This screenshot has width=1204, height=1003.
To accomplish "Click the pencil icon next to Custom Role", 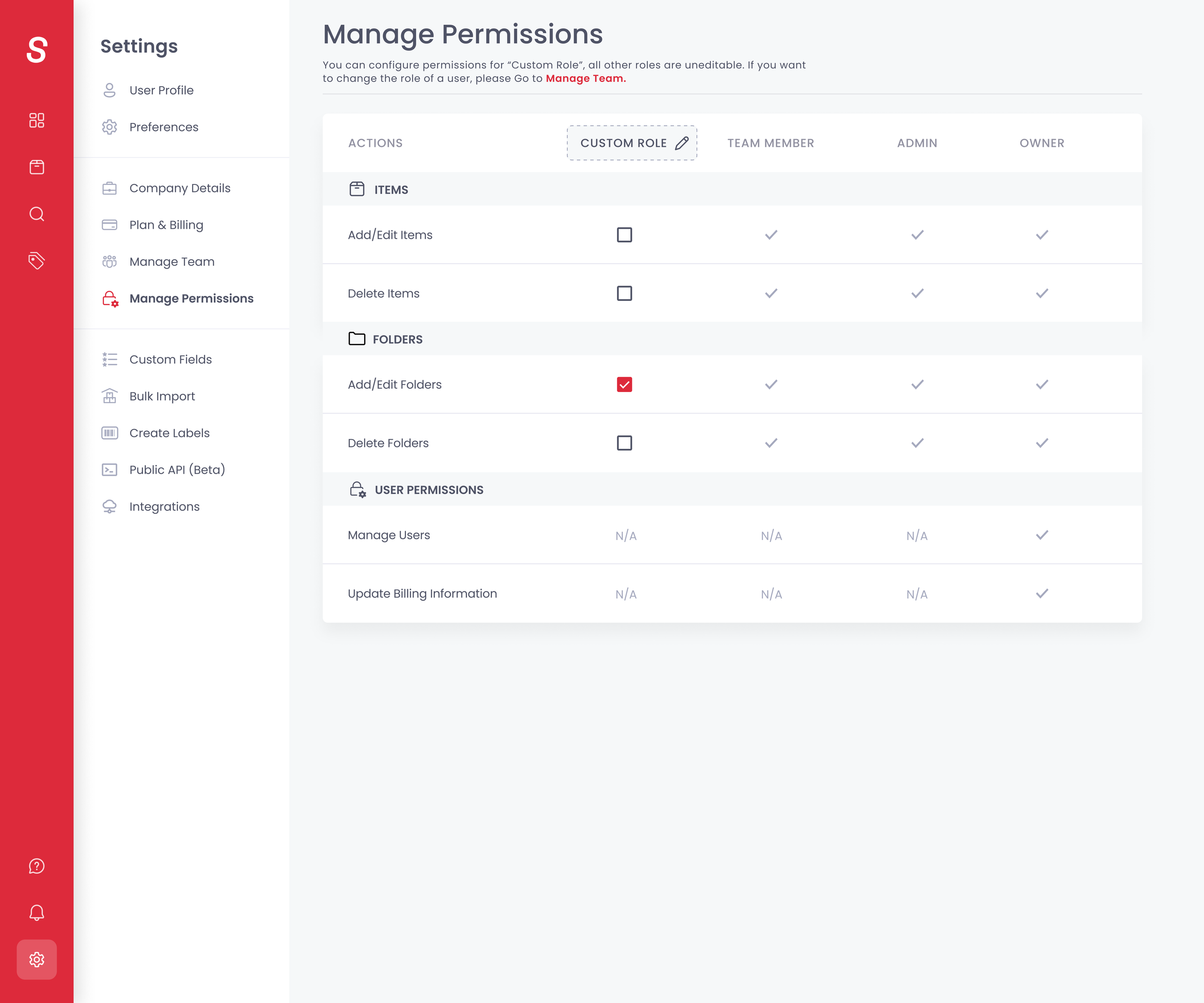I will pyautogui.click(x=681, y=143).
